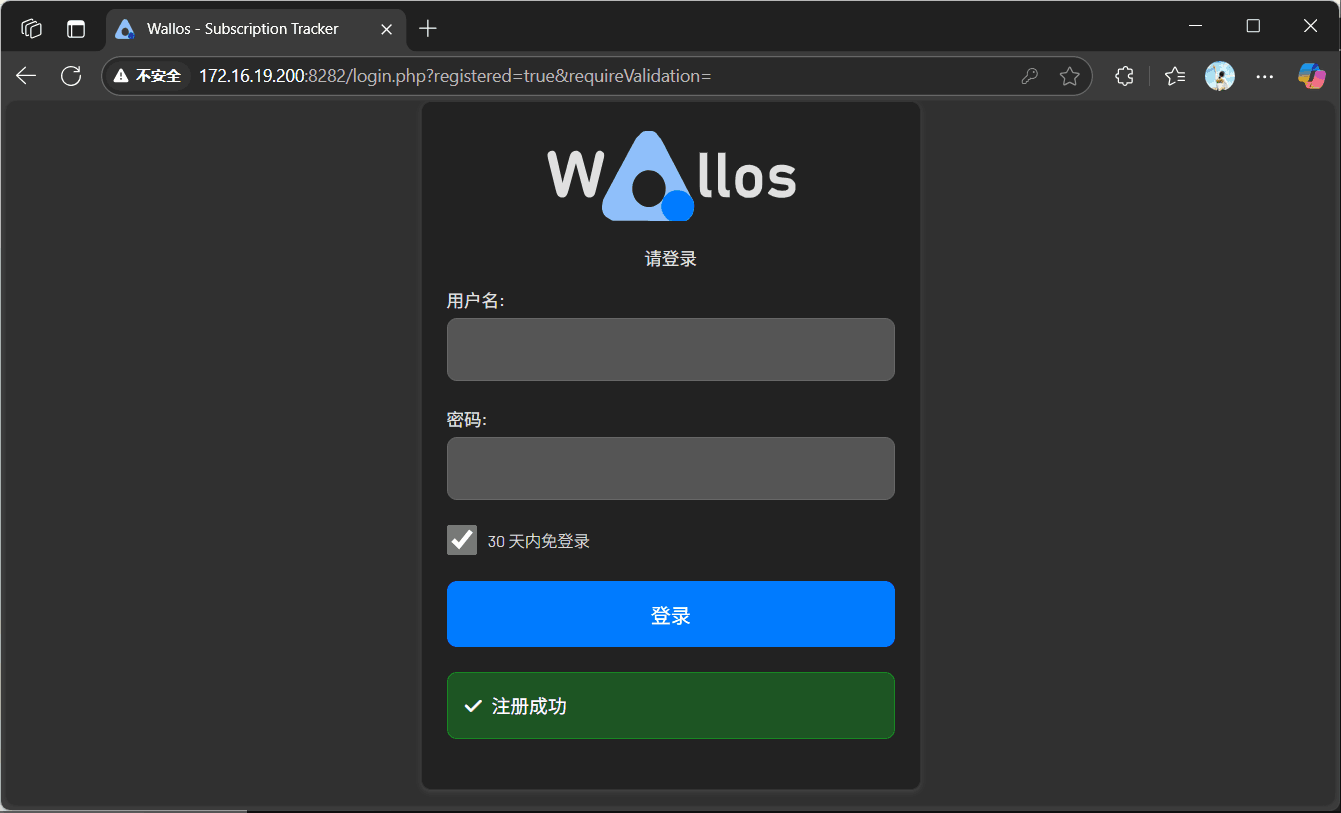The image size is (1341, 813).
Task: Open the browser settings ellipsis menu
Action: [1265, 76]
